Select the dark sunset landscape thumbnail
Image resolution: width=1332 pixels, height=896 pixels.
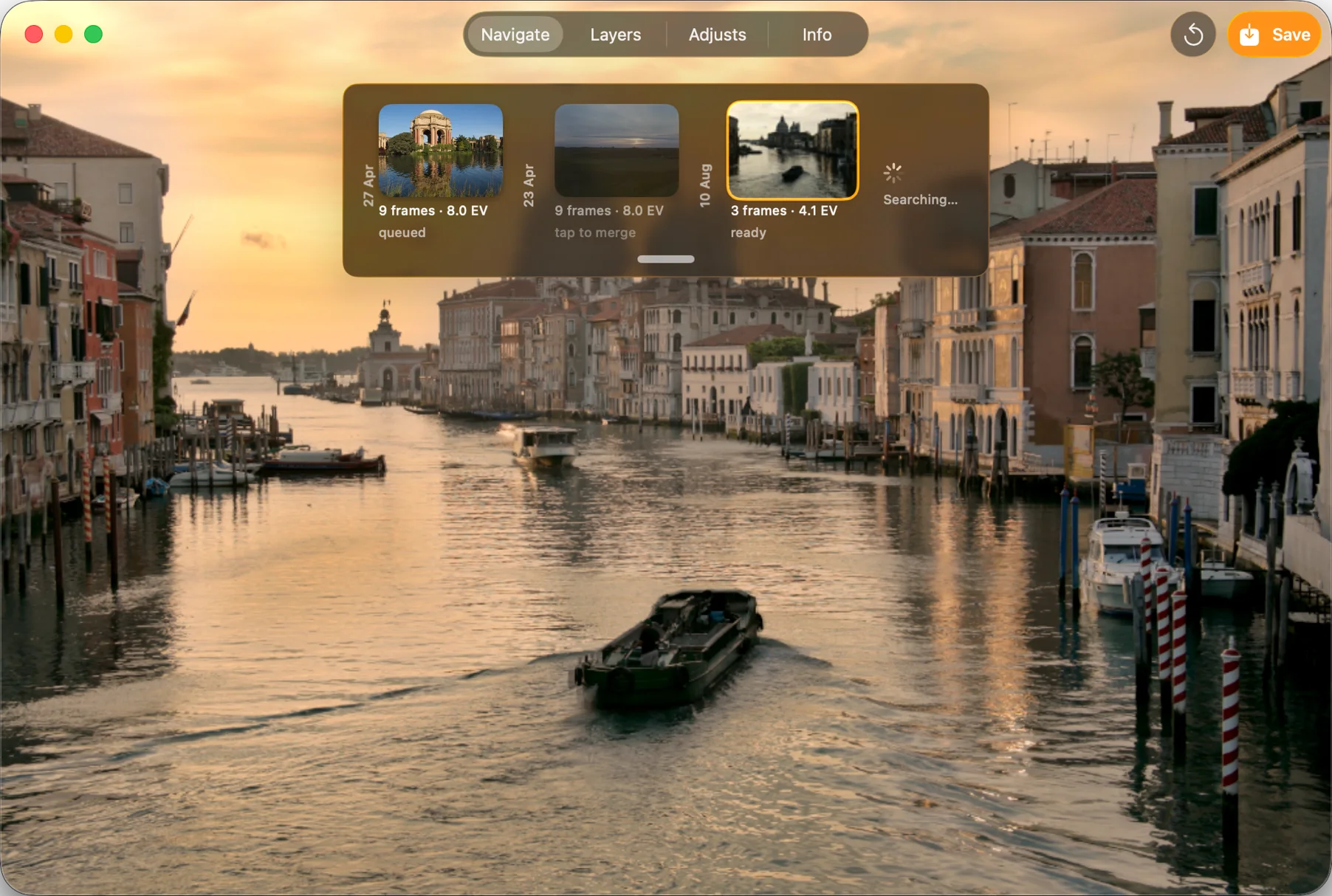pos(617,151)
